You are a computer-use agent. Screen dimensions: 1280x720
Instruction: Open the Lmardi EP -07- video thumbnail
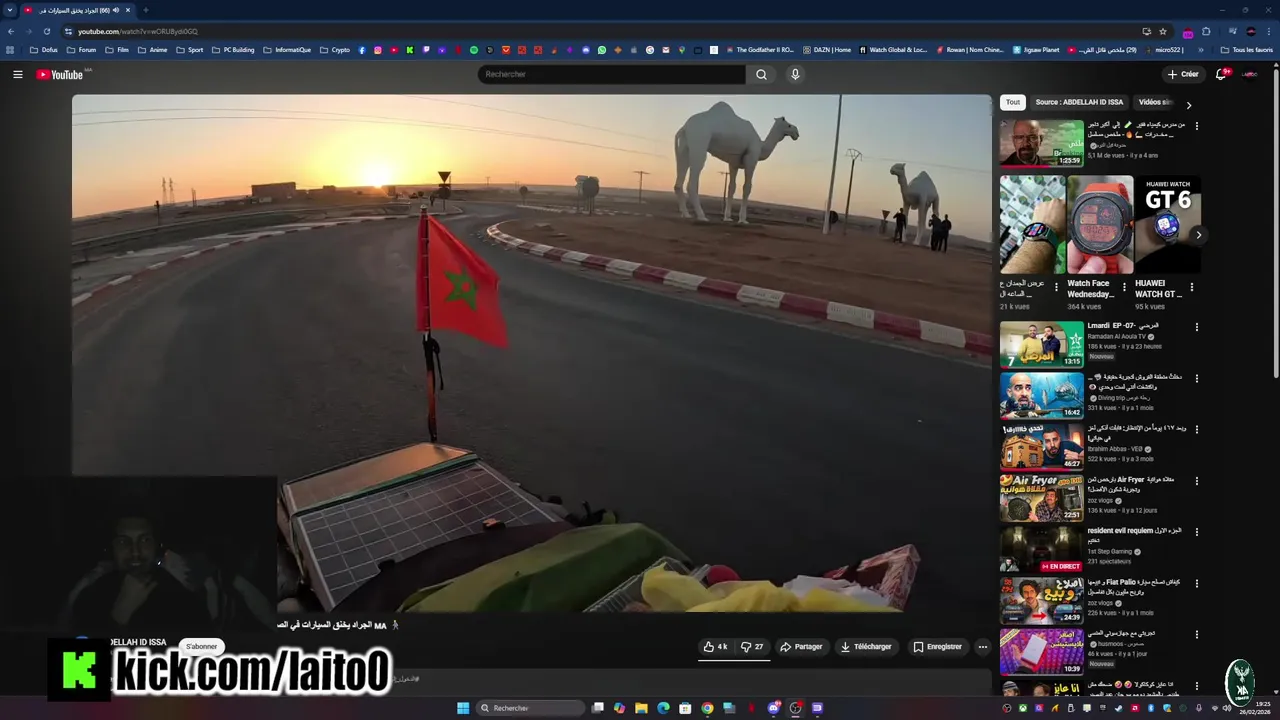click(1041, 344)
